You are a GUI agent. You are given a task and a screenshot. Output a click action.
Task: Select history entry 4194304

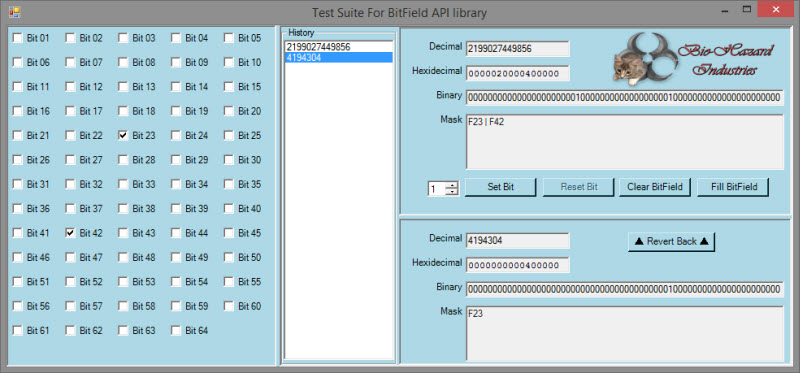tap(339, 58)
